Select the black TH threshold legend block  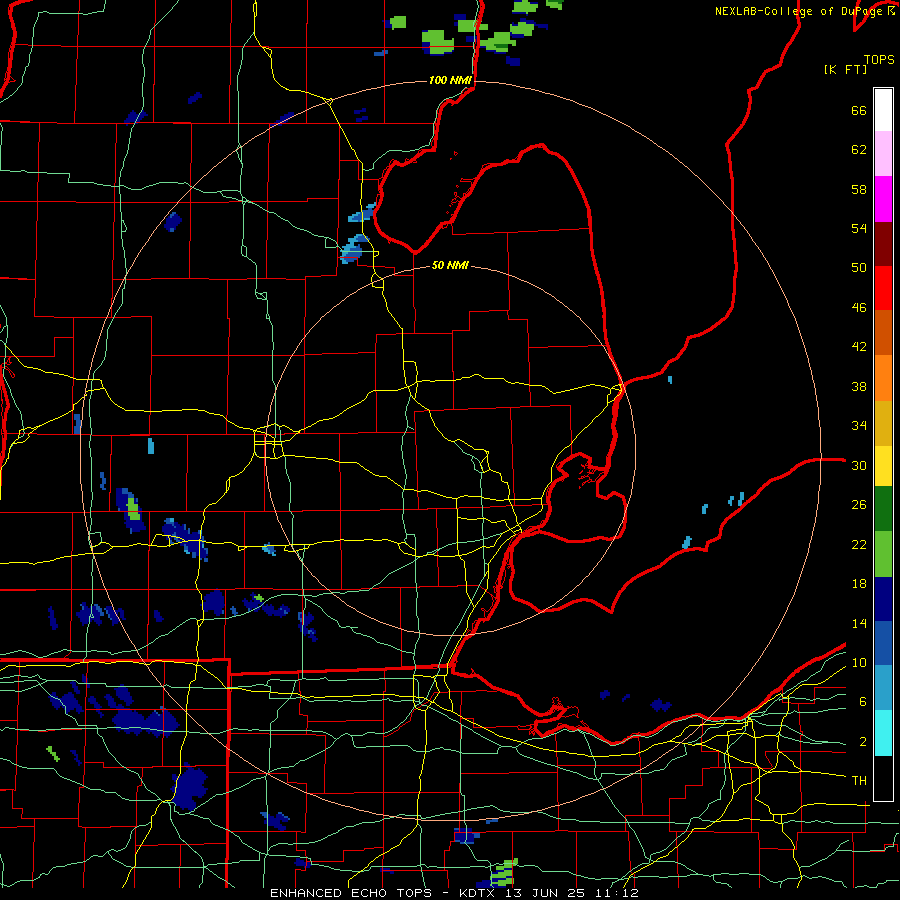883,778
